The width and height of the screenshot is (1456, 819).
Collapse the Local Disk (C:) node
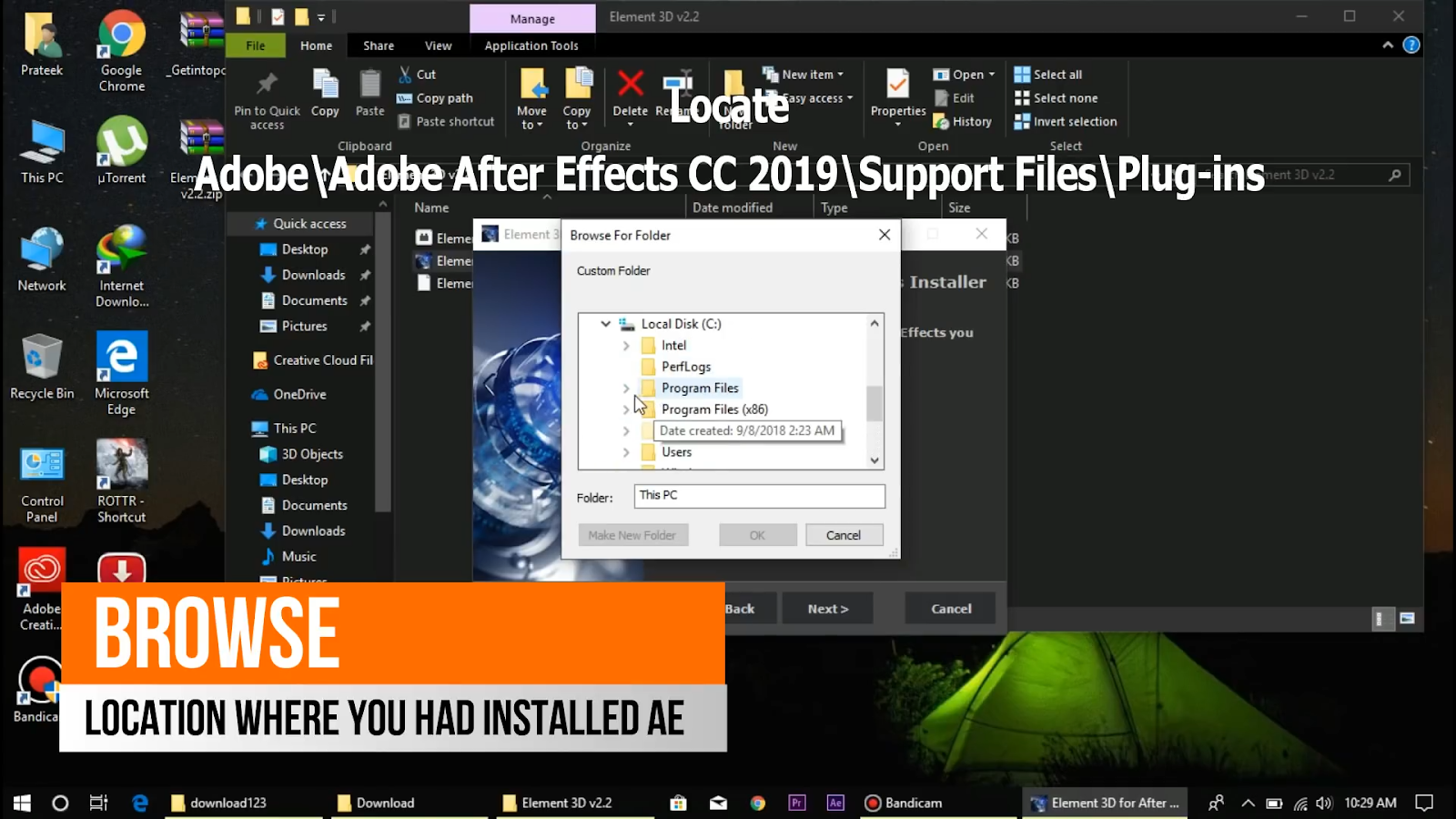[x=605, y=324]
